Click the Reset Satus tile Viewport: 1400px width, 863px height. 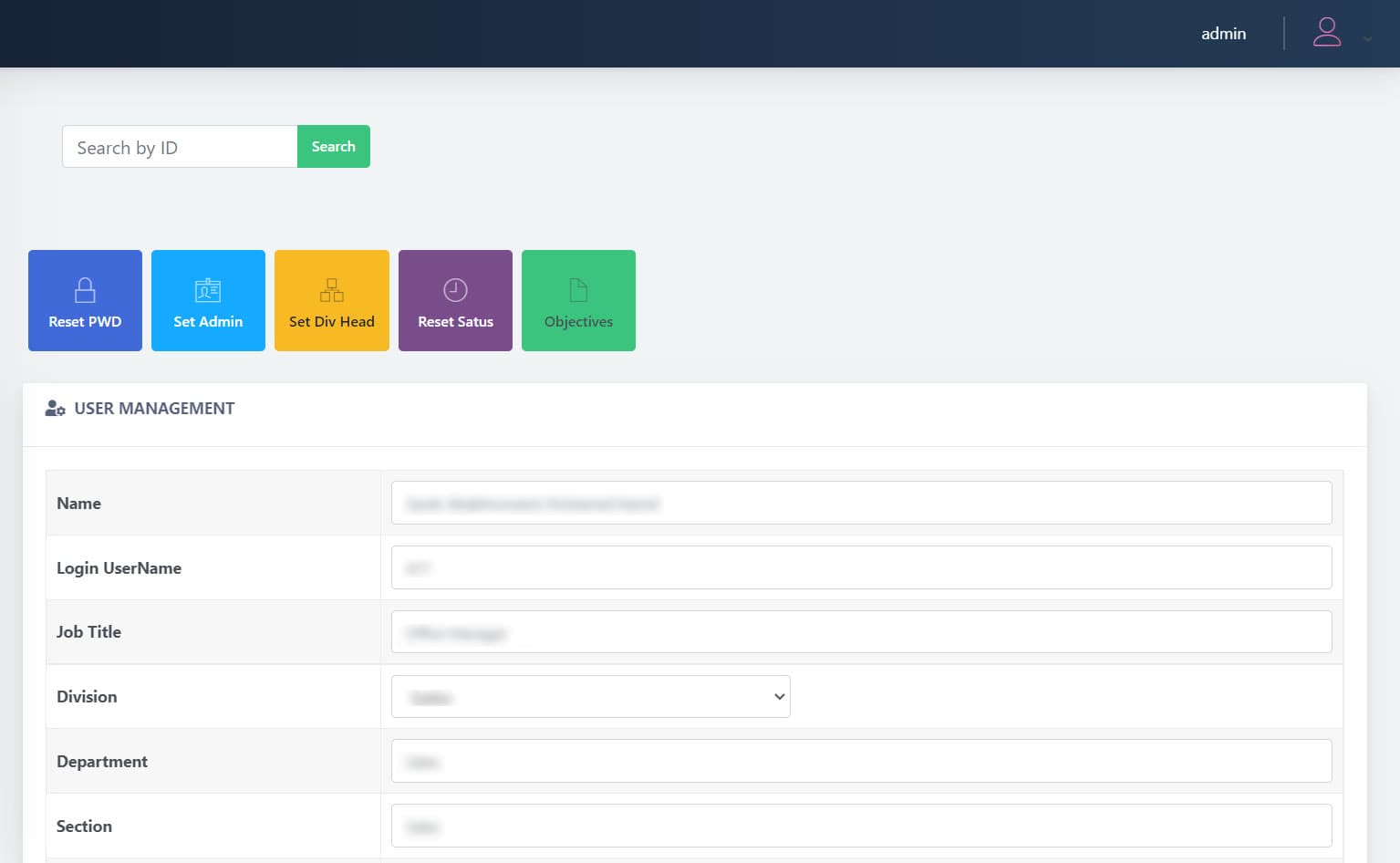tap(455, 300)
